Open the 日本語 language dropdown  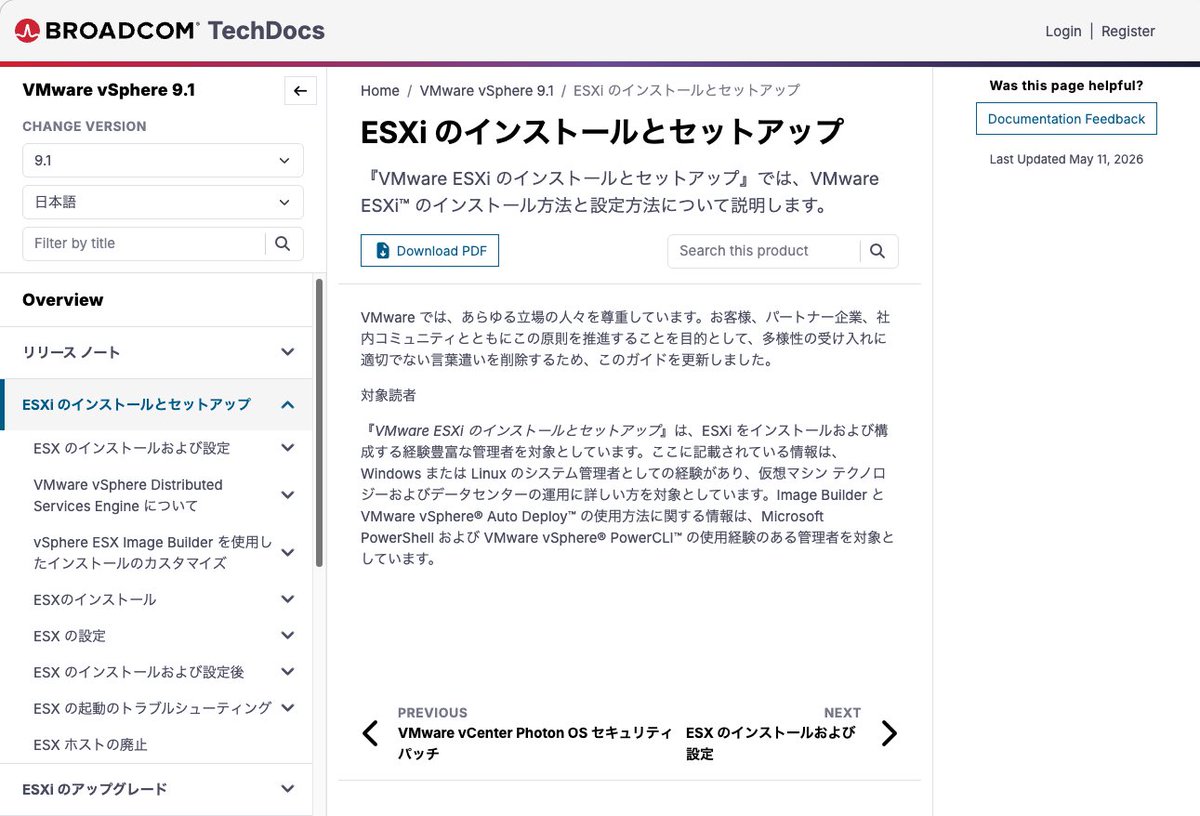163,202
